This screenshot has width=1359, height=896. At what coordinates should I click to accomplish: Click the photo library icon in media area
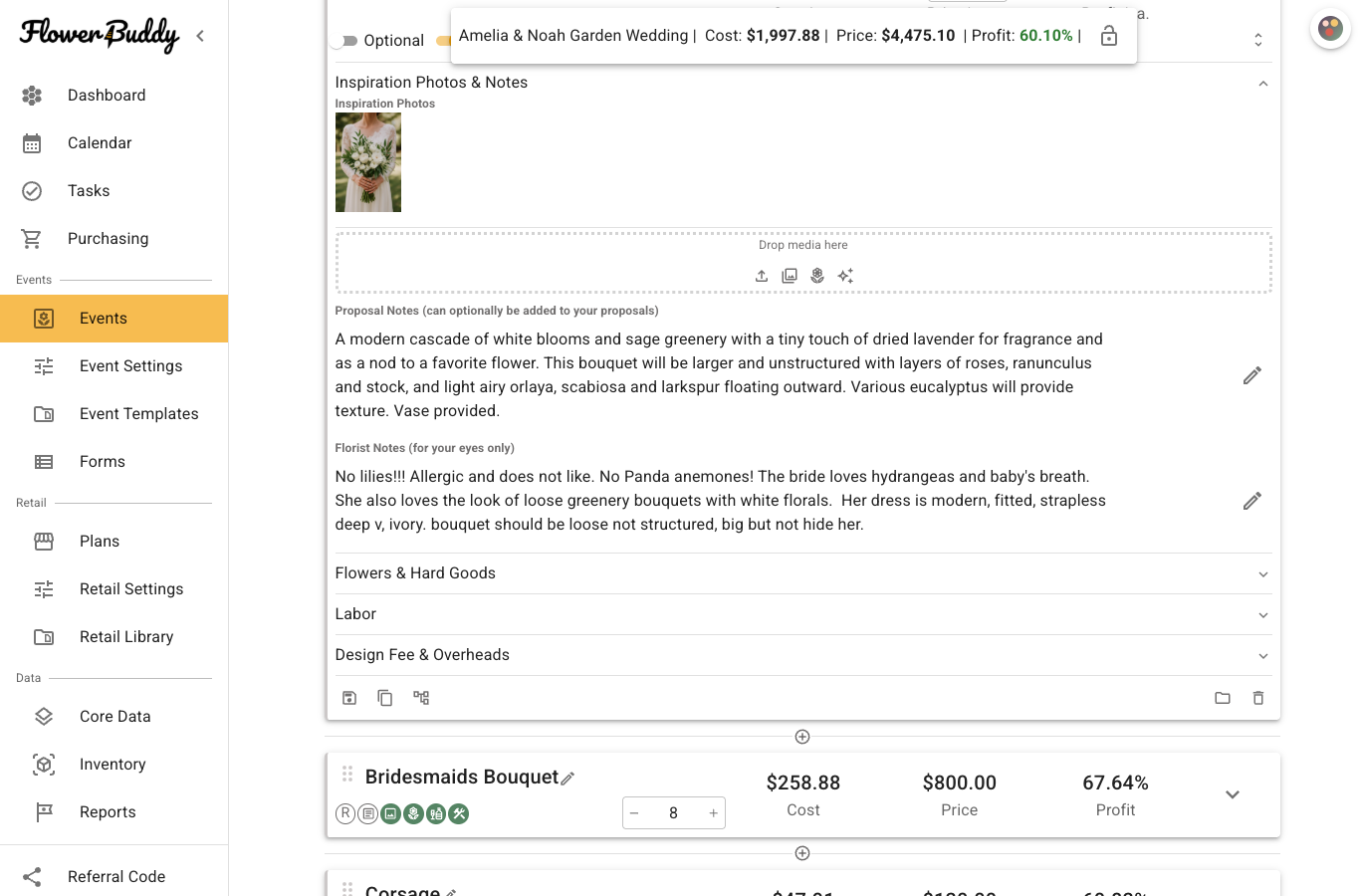(x=790, y=276)
